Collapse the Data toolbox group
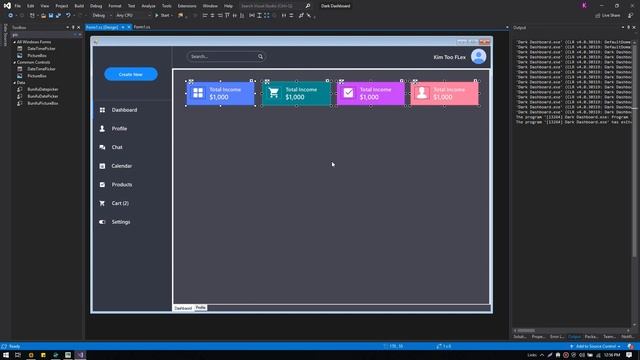640x360 pixels. [15, 83]
